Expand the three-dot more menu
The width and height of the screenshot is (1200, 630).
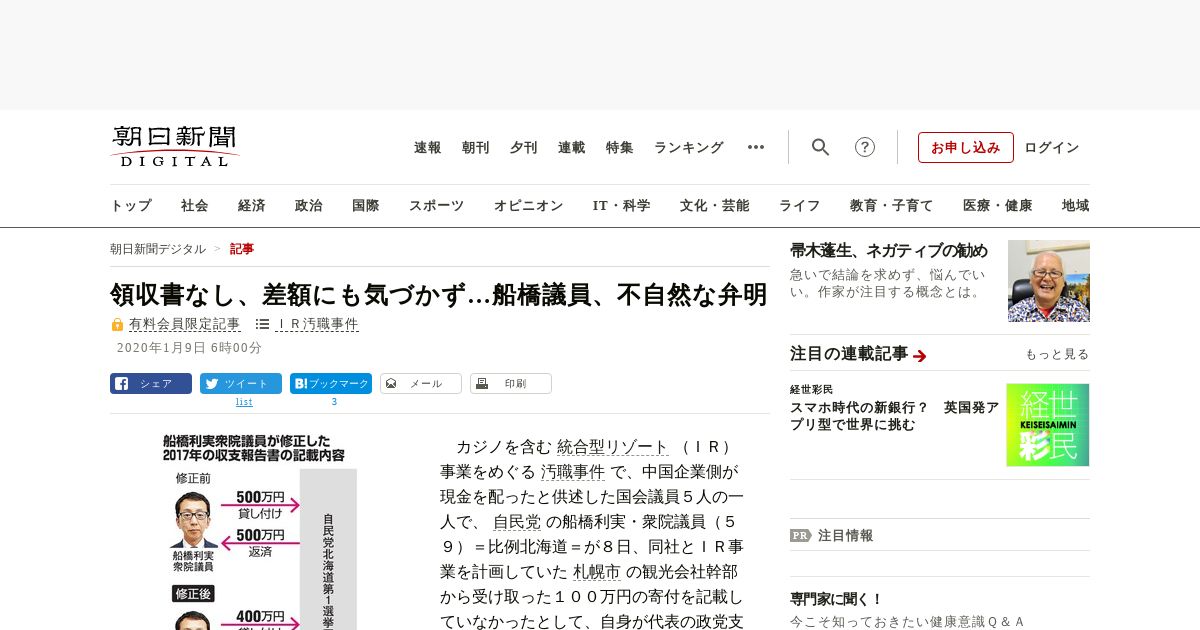click(x=756, y=147)
